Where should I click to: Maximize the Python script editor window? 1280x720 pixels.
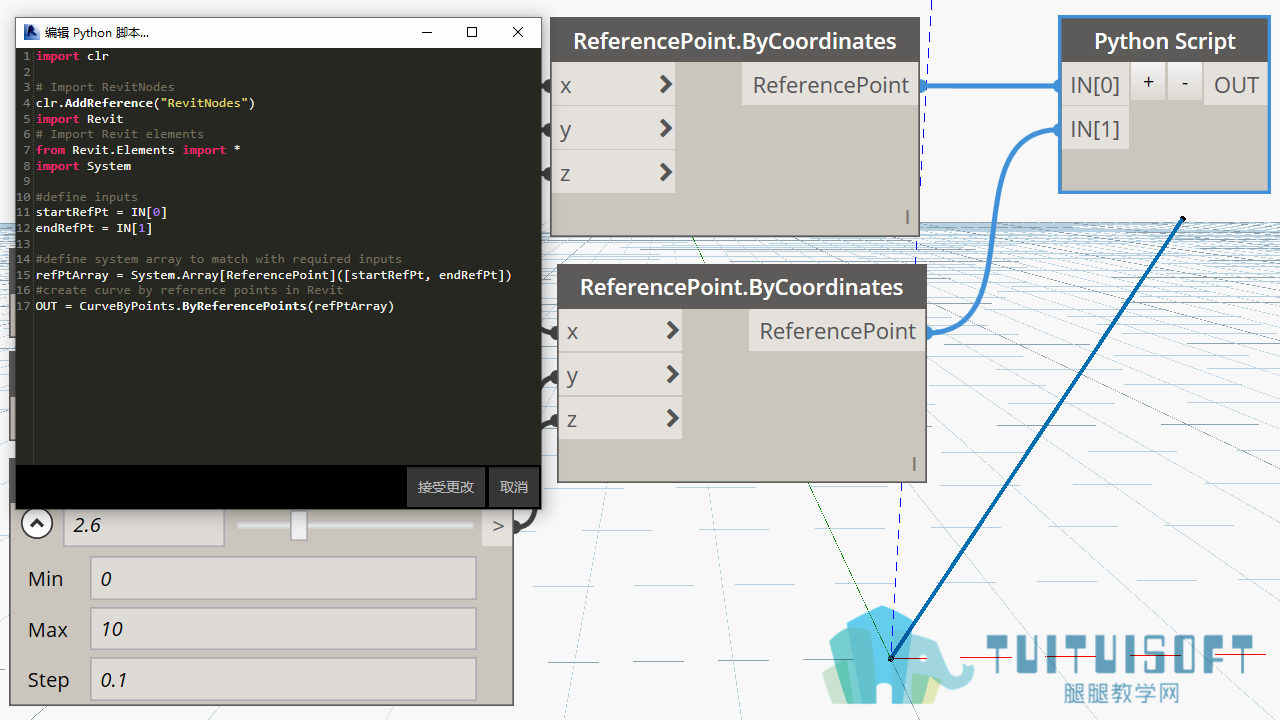point(472,32)
